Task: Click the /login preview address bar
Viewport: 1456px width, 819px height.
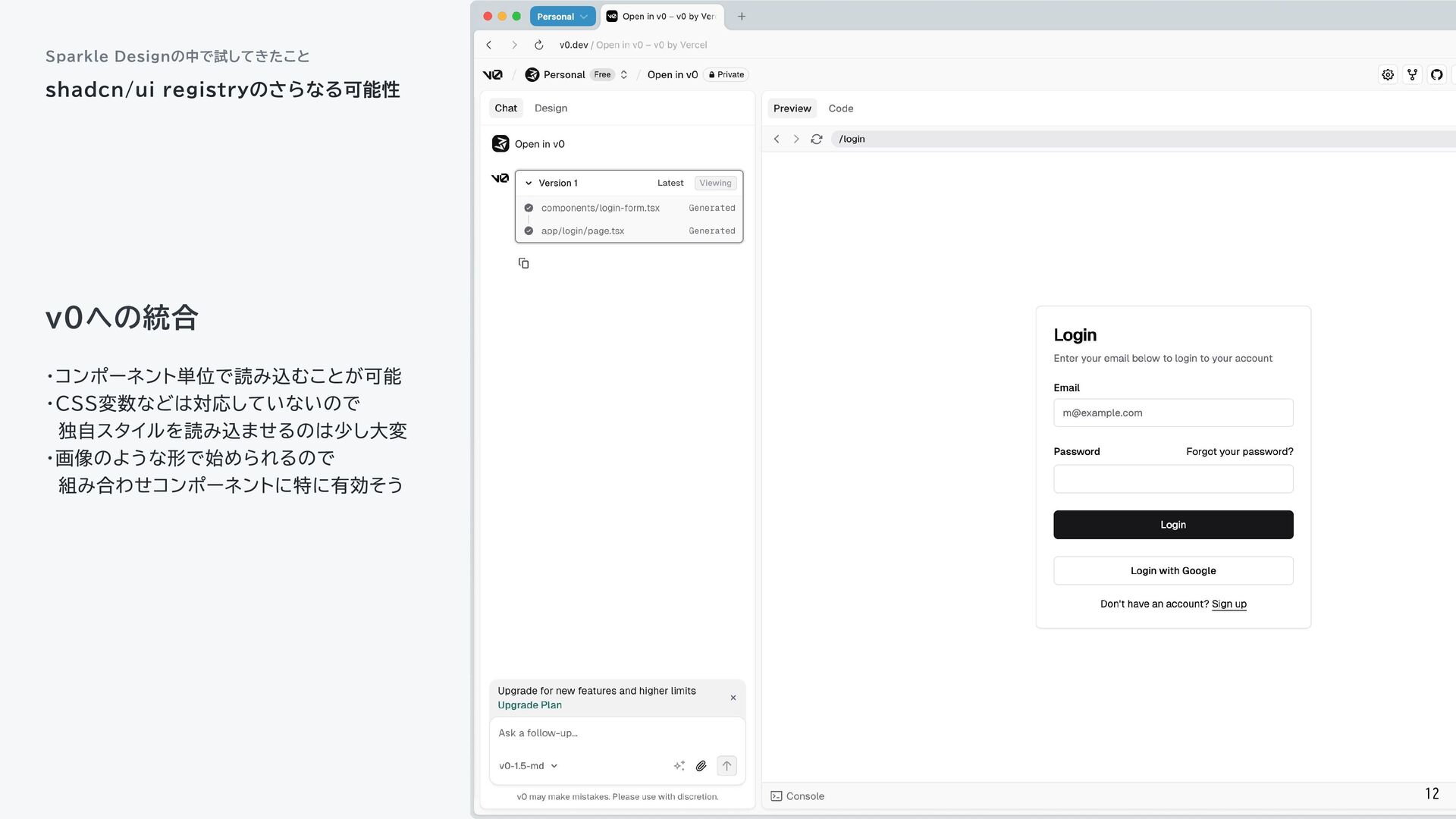Action: click(x=1145, y=139)
